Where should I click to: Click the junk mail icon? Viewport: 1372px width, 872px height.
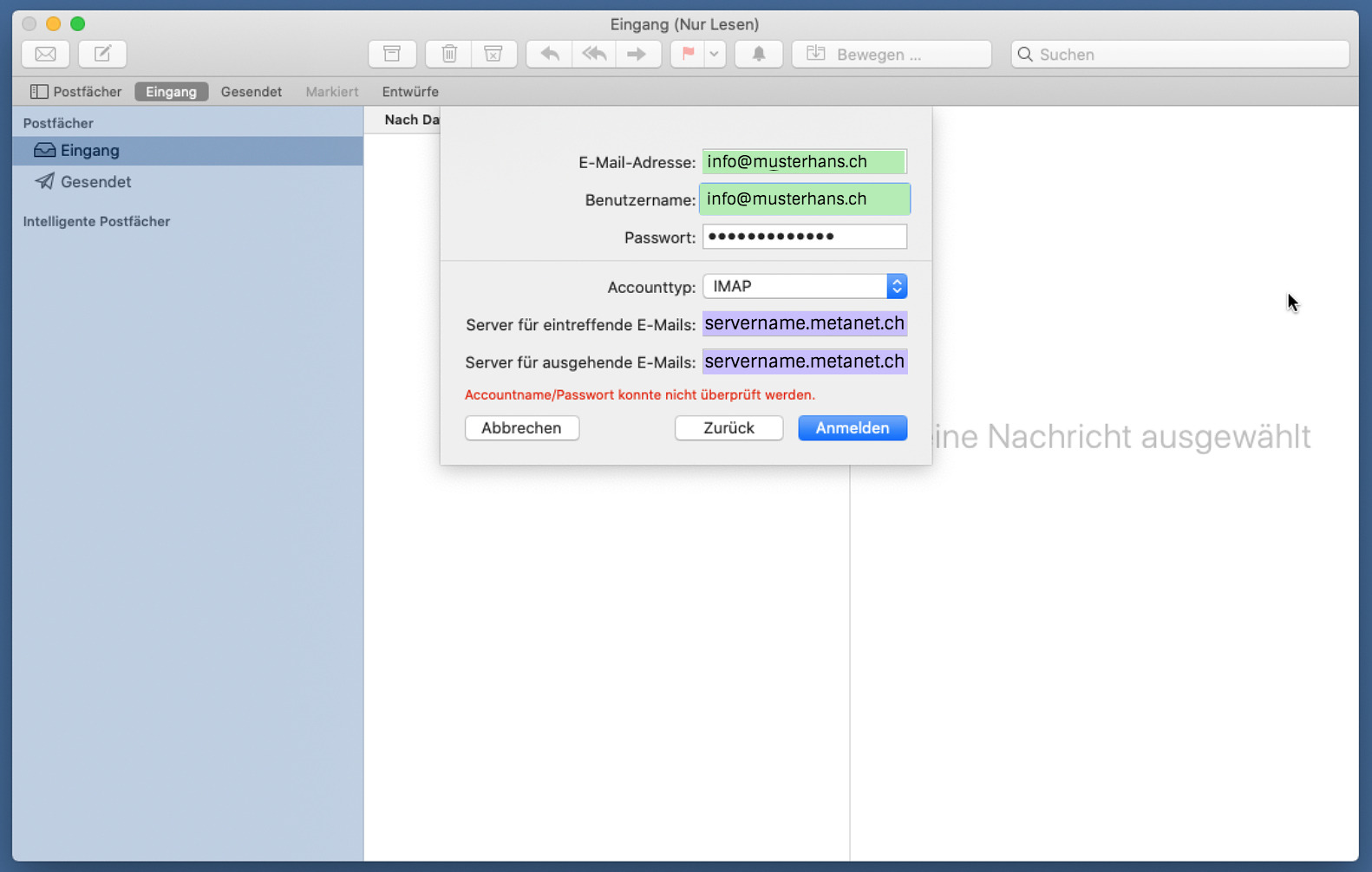pyautogui.click(x=493, y=54)
